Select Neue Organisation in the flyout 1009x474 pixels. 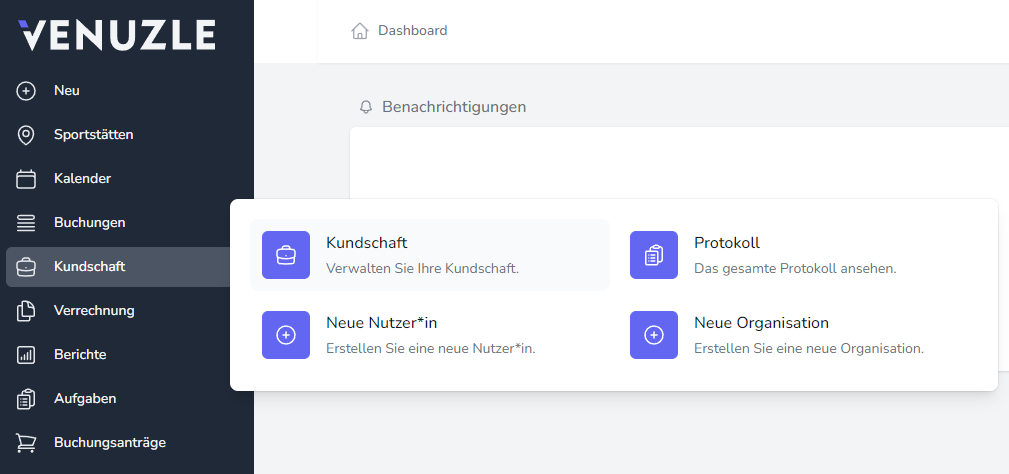tap(761, 323)
